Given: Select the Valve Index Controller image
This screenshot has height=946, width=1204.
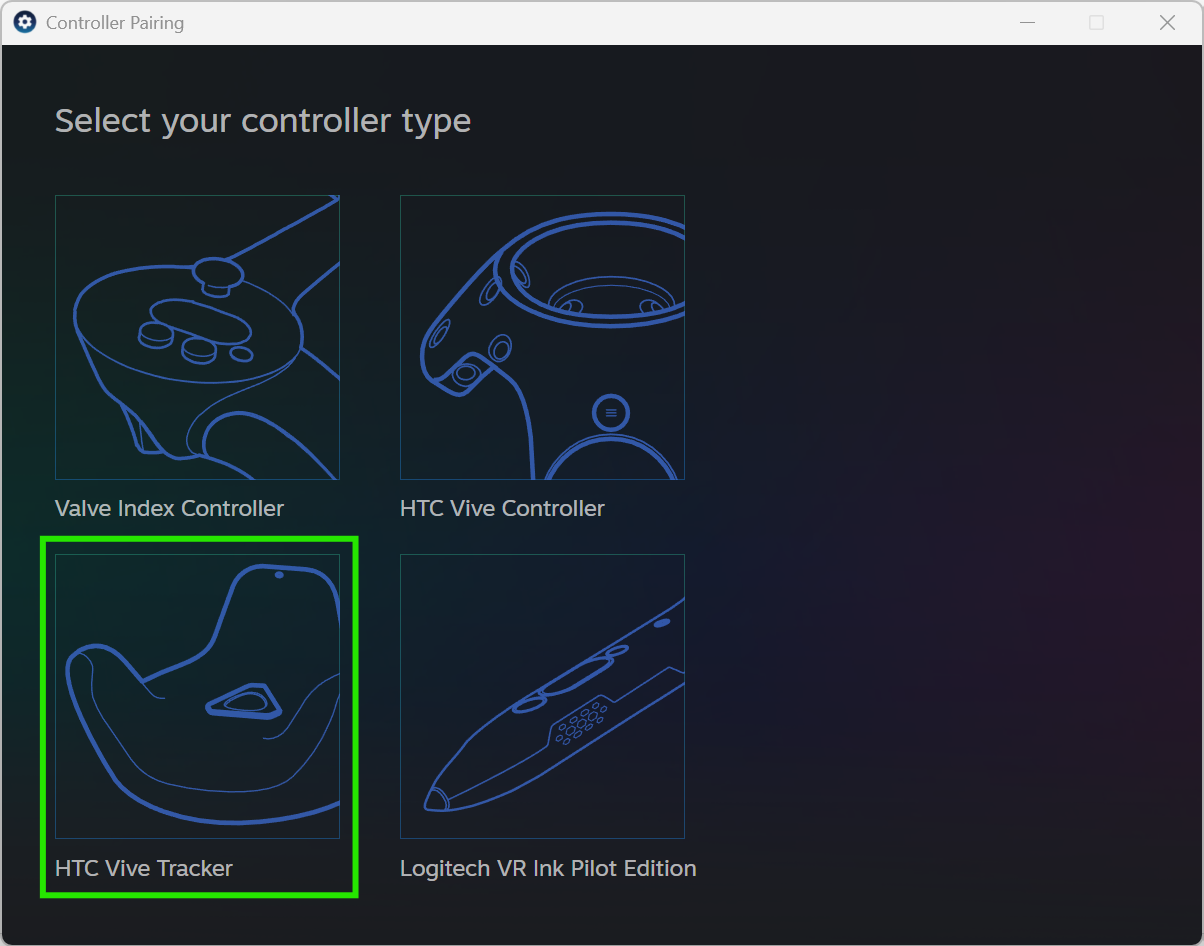Looking at the screenshot, I should (x=197, y=337).
